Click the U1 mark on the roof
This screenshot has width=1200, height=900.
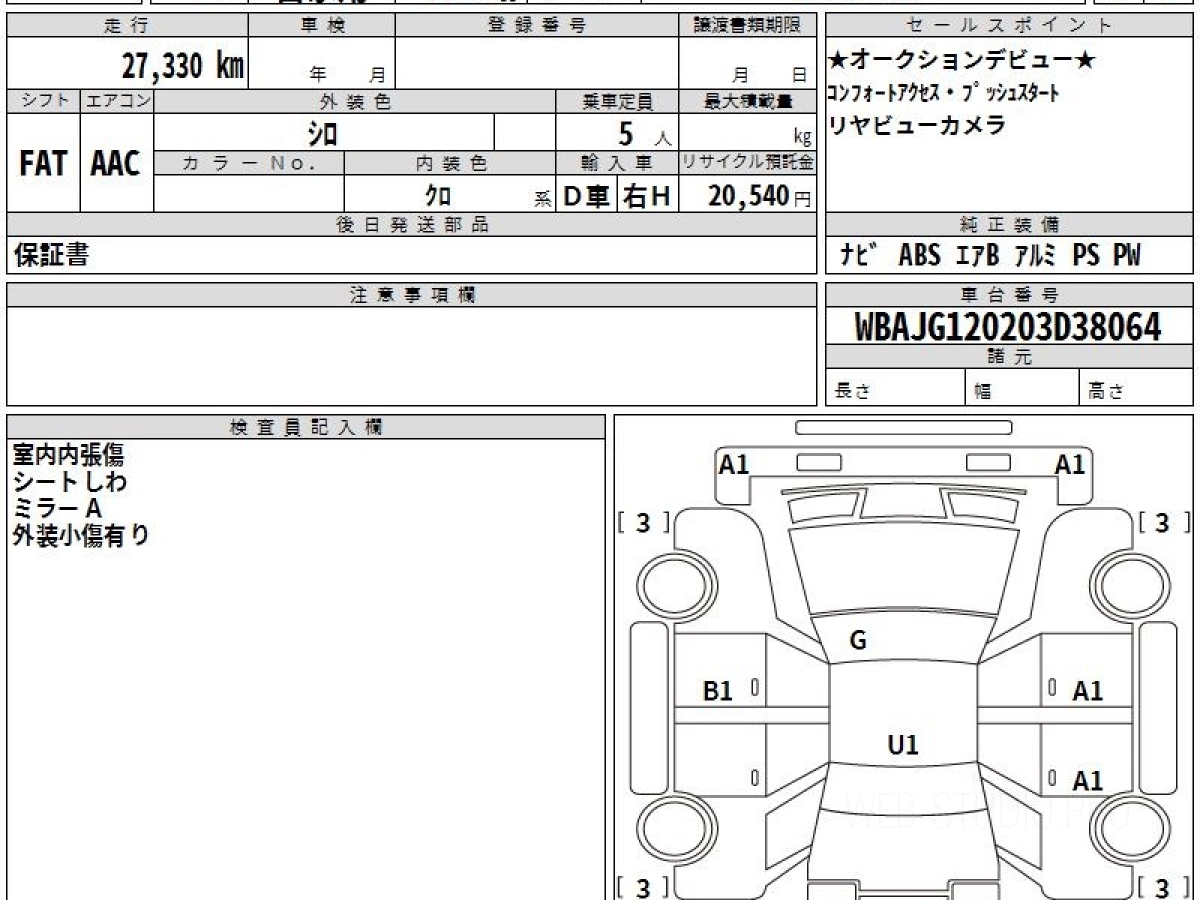tap(903, 745)
